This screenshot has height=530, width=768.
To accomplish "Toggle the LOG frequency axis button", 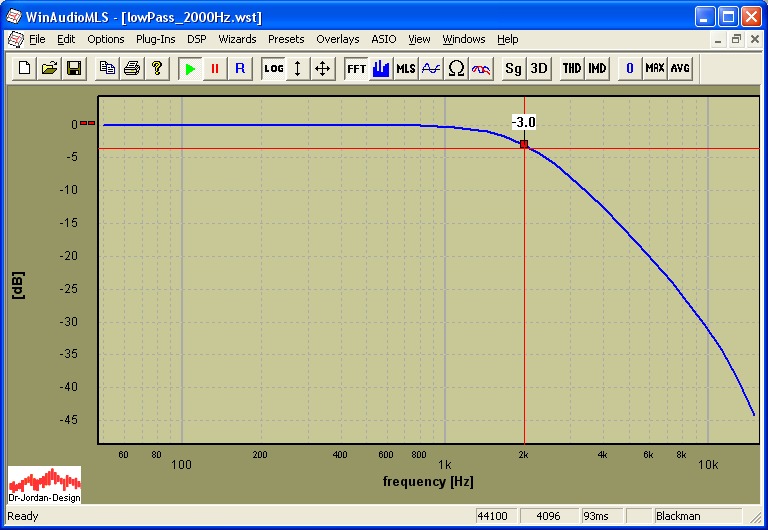I will 273,68.
